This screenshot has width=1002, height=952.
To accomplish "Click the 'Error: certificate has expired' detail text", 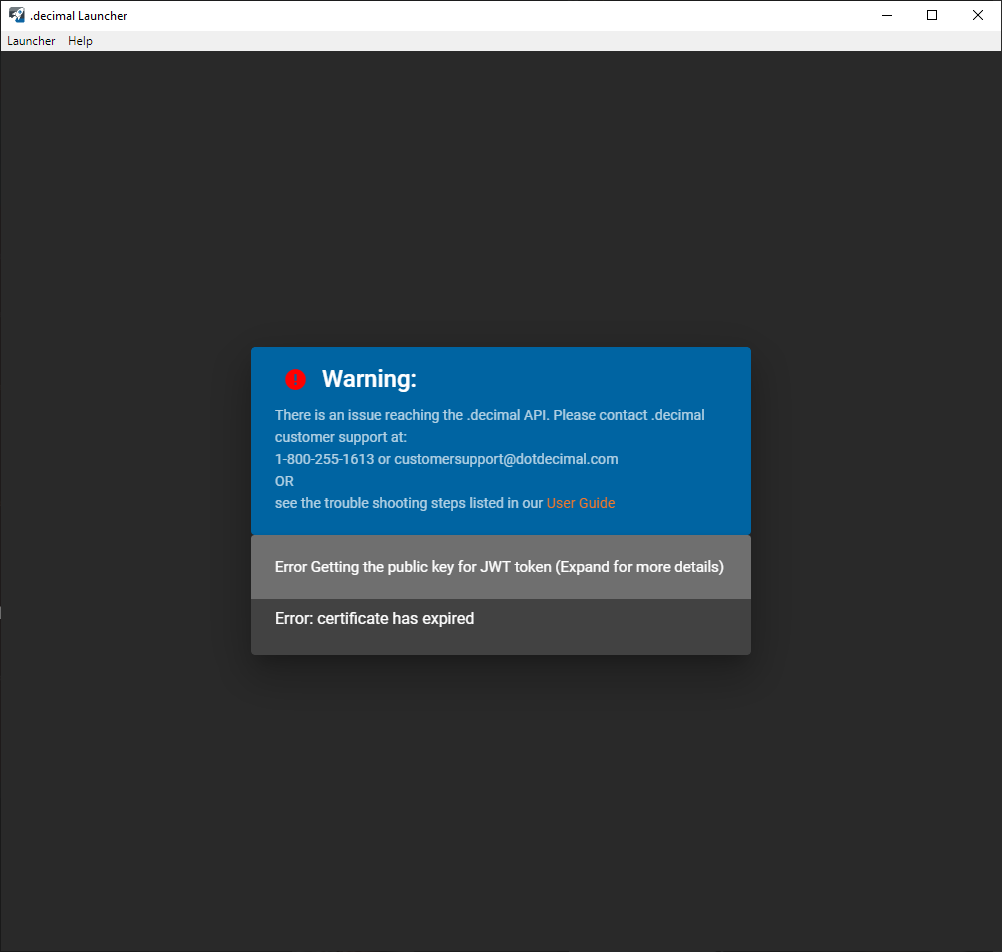I will click(374, 619).
